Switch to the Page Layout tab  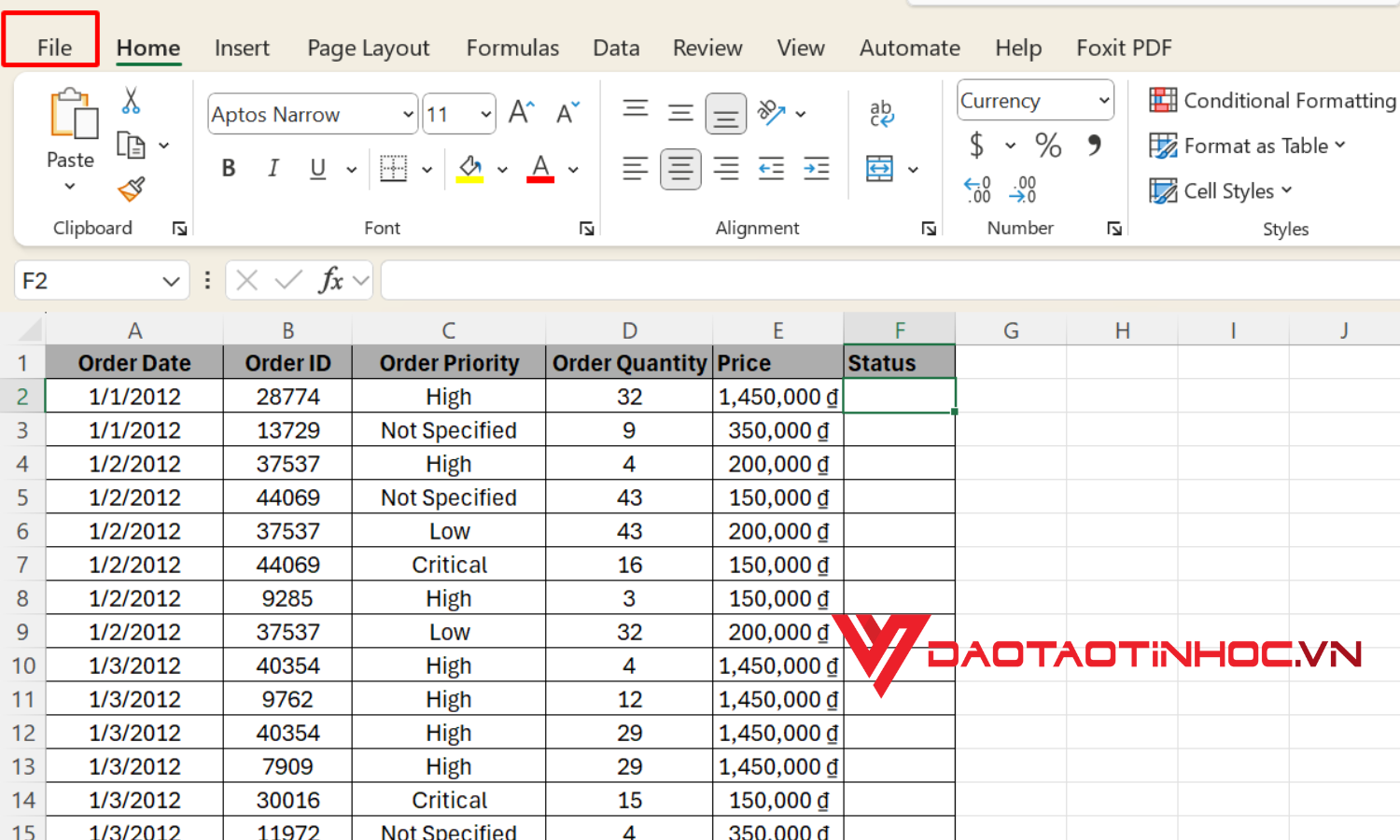point(369,48)
